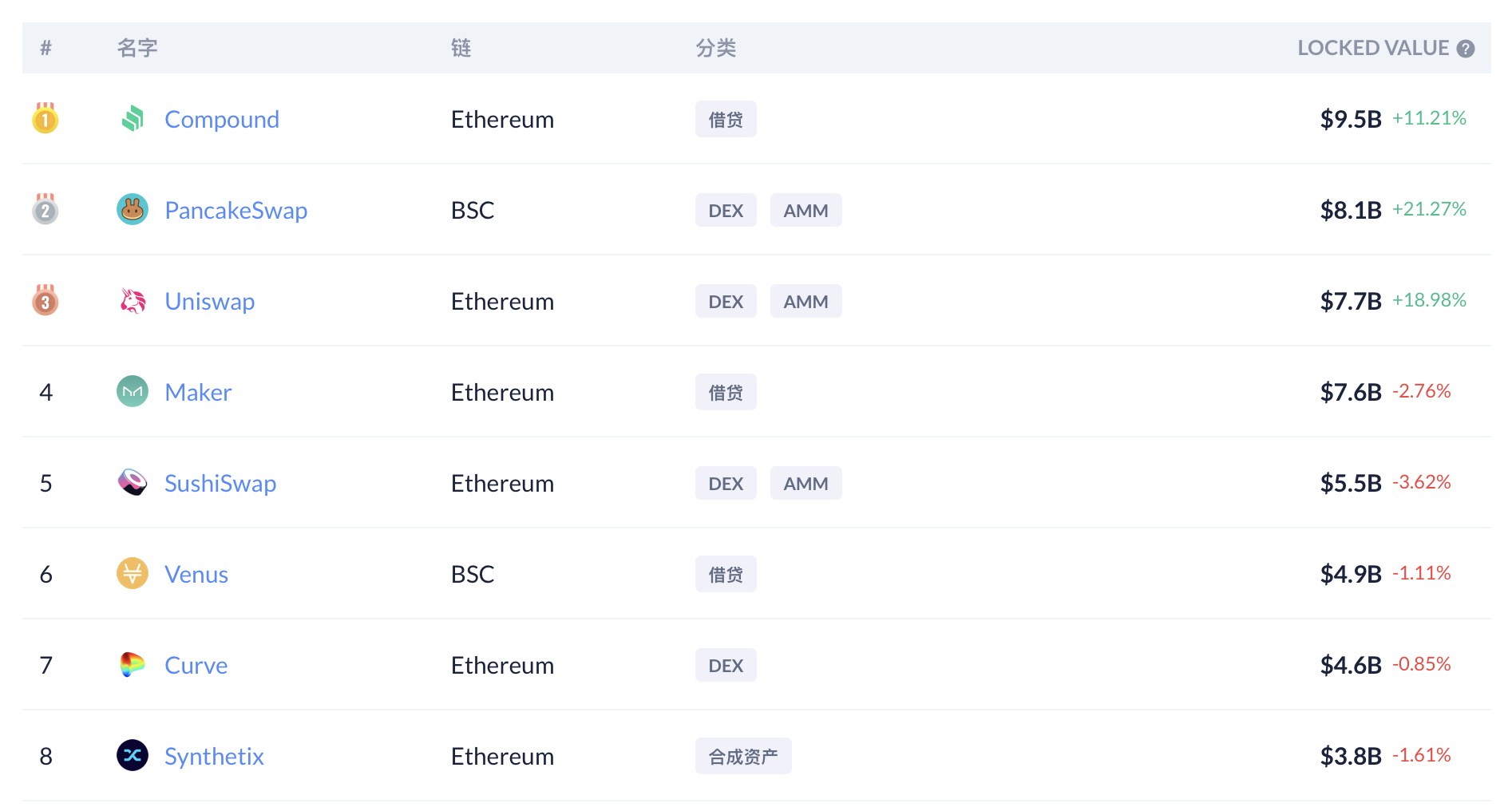The image size is (1512, 811).
Task: Click the Maker protocol icon
Action: [133, 392]
